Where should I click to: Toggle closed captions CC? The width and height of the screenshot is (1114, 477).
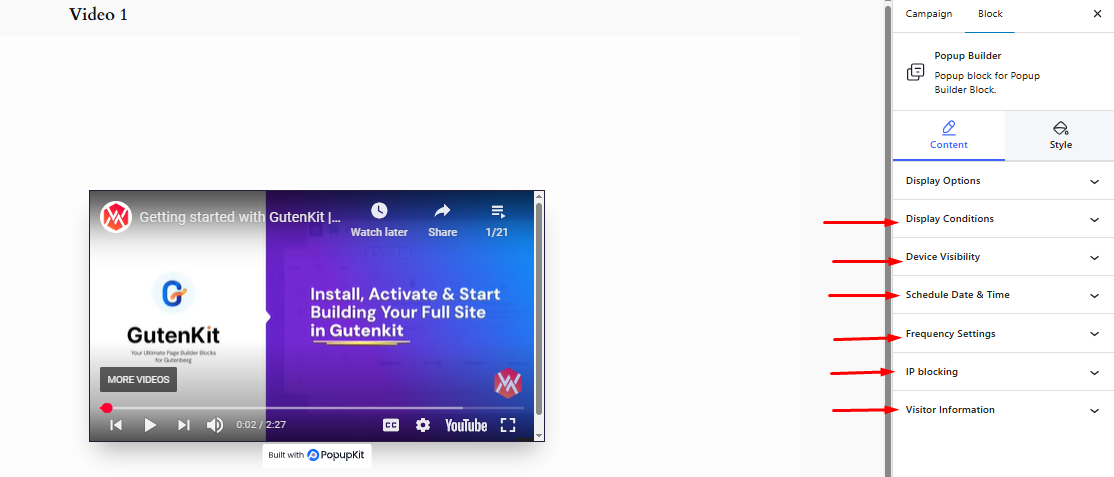(391, 425)
